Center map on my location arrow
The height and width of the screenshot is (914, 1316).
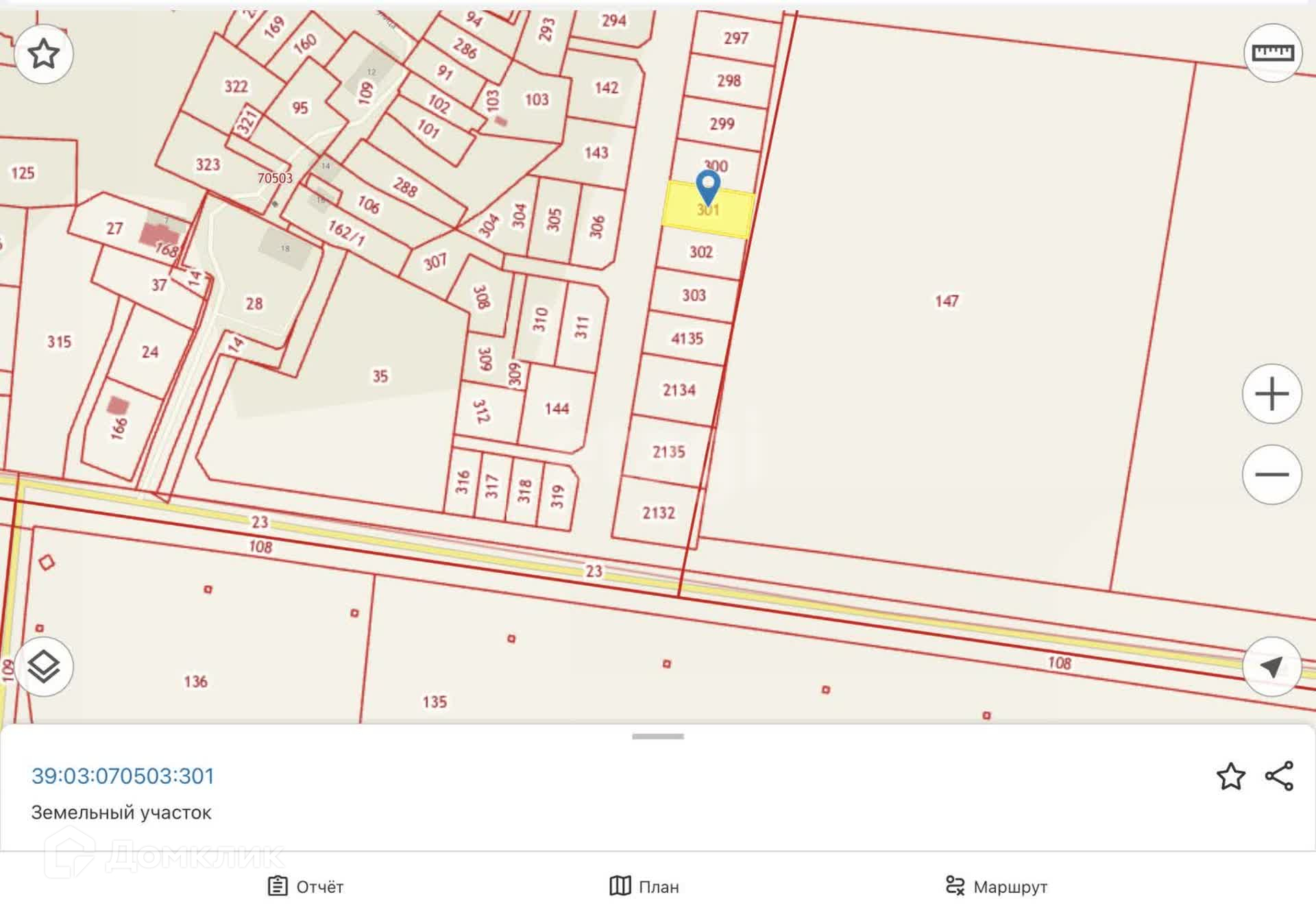click(1271, 666)
